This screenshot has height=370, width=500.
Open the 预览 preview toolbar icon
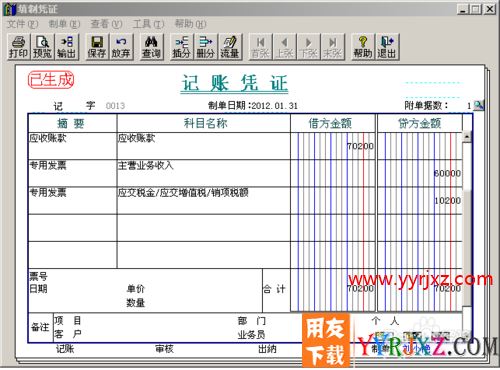coord(42,47)
